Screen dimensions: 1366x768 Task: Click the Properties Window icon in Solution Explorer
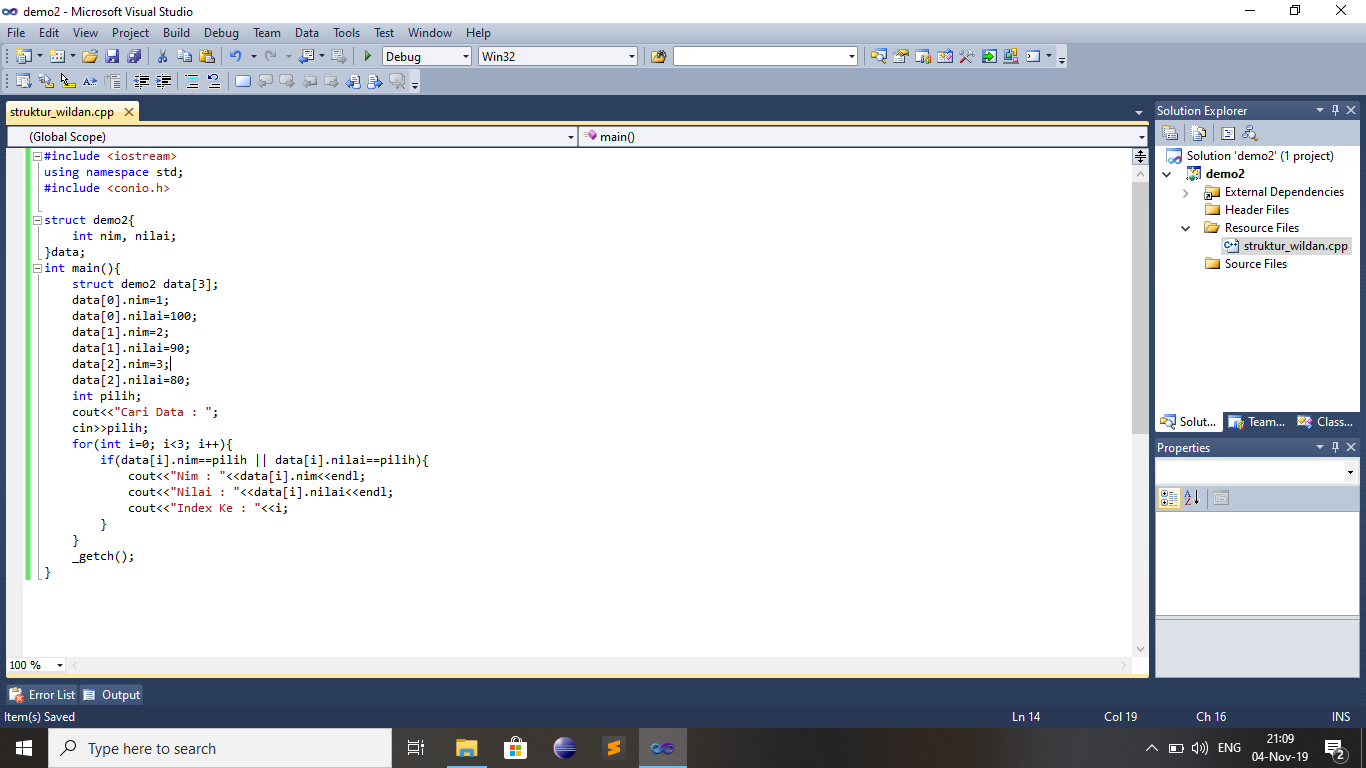pyautogui.click(x=1169, y=132)
